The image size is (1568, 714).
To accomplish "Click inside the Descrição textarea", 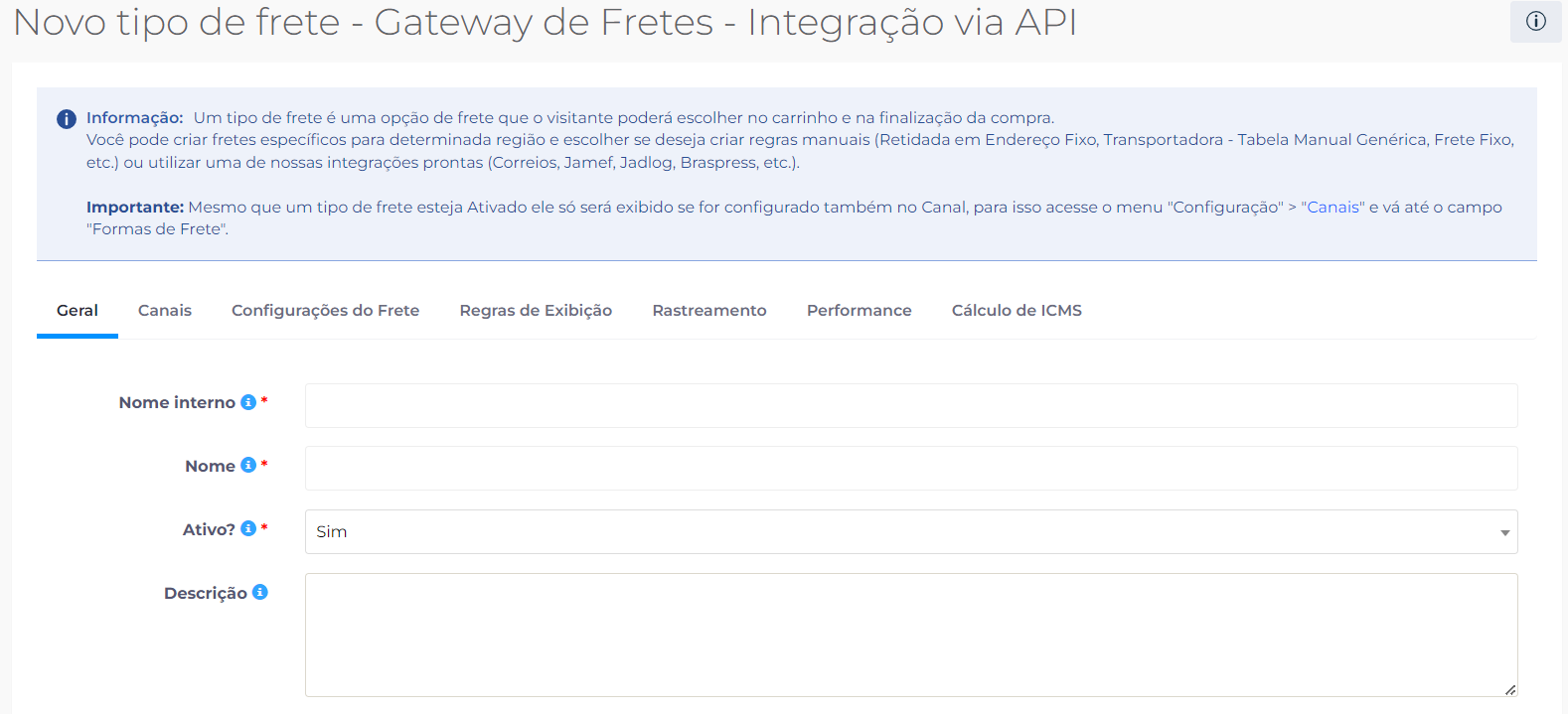I will pyautogui.click(x=911, y=635).
